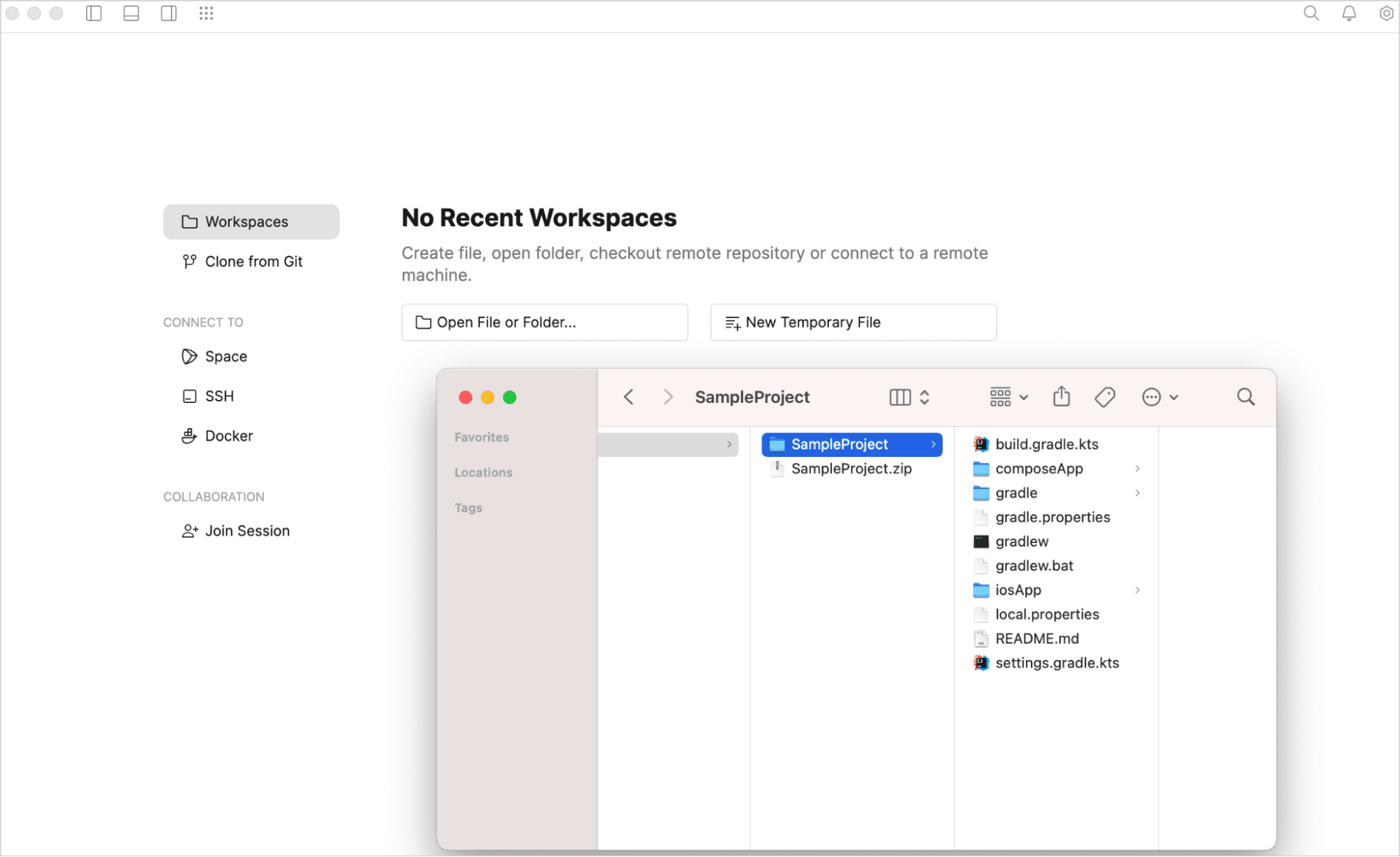Viewport: 1400px width, 857px height.
Task: Click the Finder tag icon
Action: [1104, 397]
